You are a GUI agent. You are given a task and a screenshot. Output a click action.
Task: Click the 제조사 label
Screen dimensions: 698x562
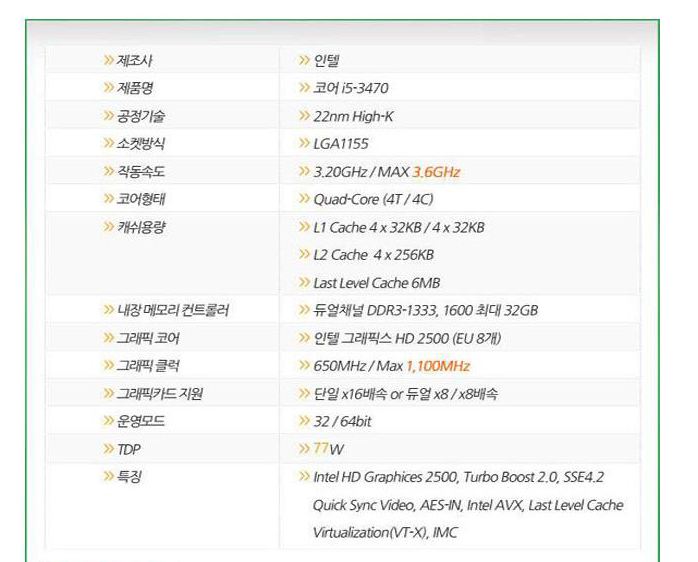point(134,60)
